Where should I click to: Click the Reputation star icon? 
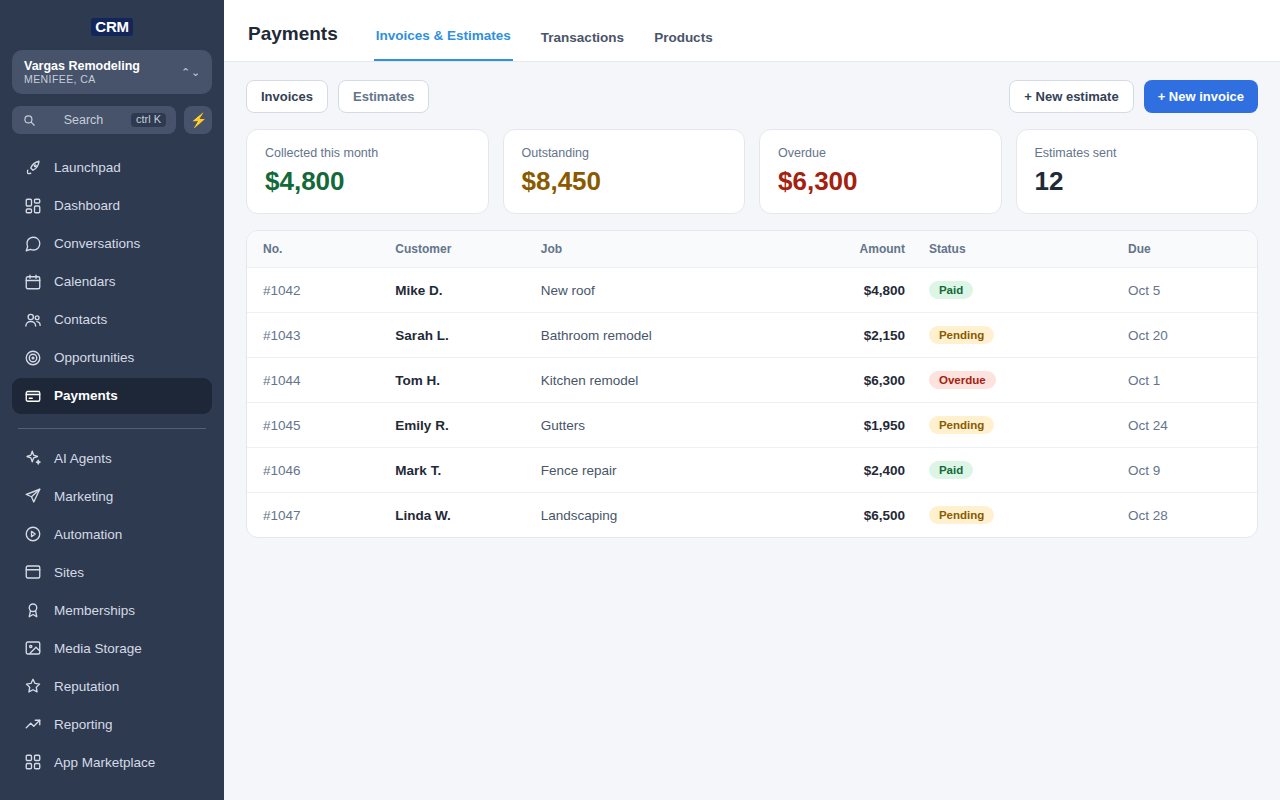(33, 687)
